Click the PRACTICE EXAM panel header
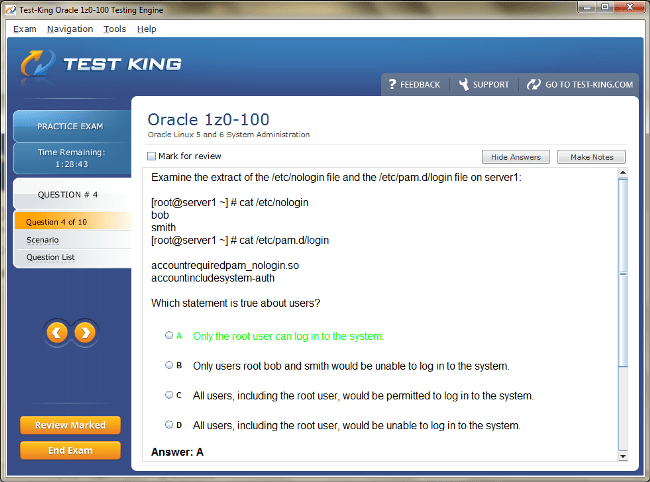The image size is (650, 482). click(70, 126)
